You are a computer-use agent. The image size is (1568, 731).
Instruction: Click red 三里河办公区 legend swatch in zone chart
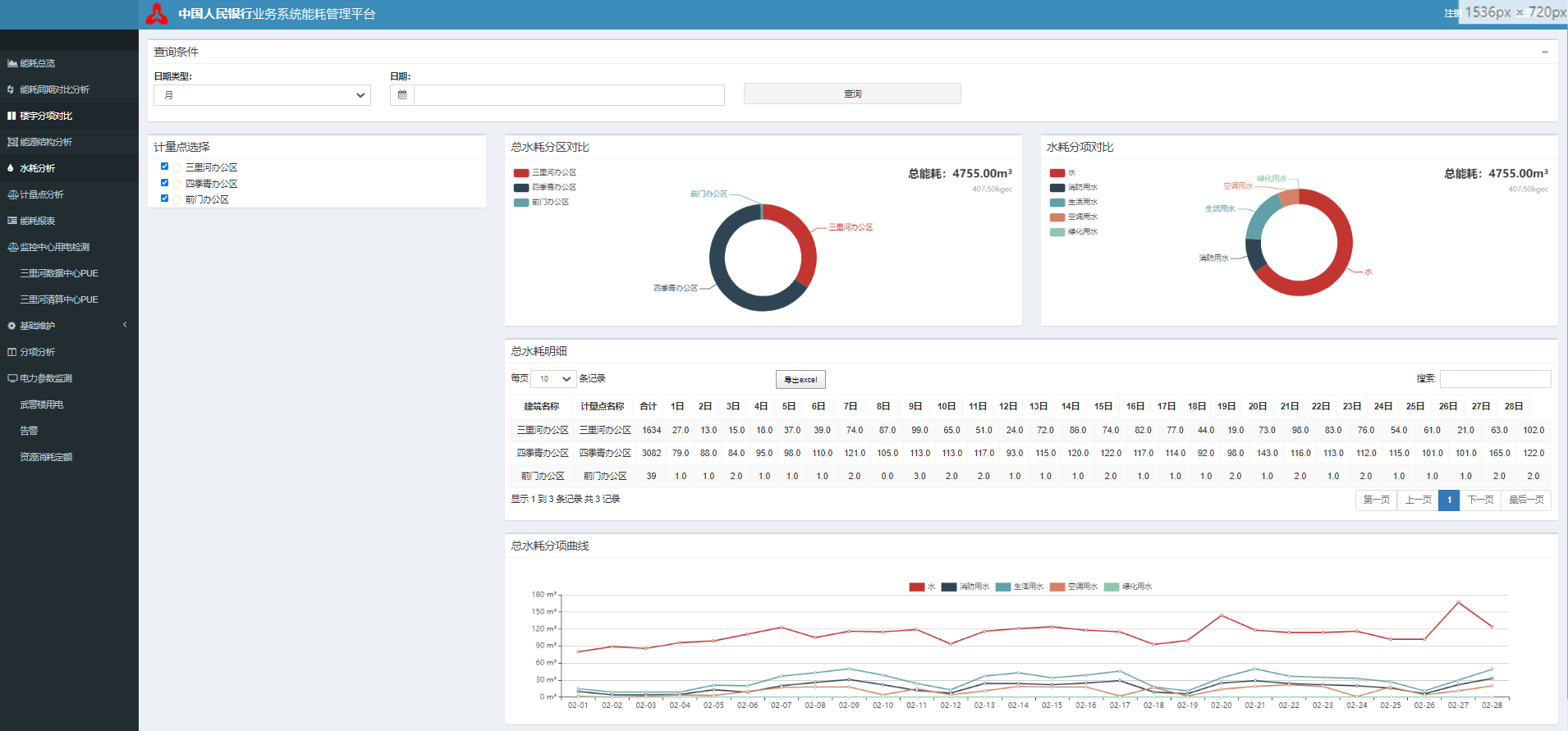pos(521,173)
